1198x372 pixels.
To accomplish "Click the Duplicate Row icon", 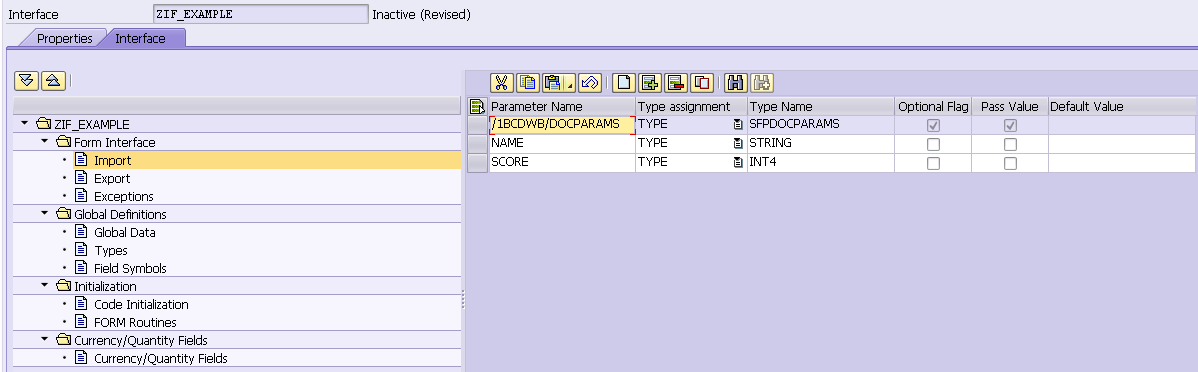I will 702,82.
